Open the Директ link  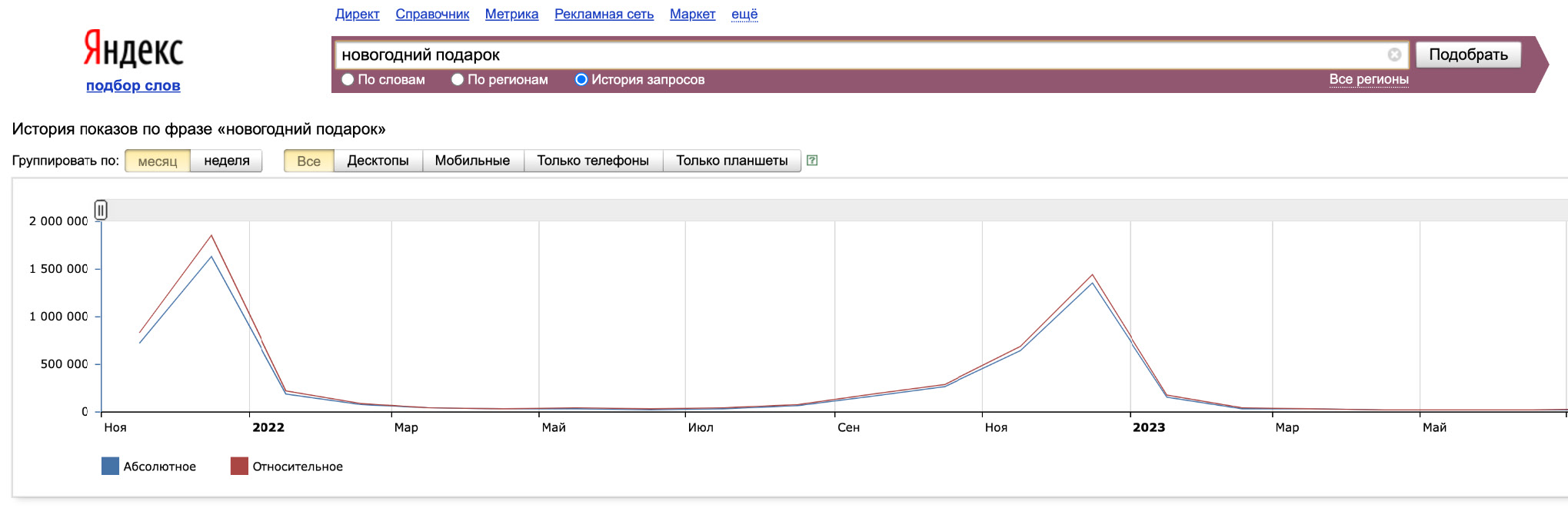pos(358,14)
